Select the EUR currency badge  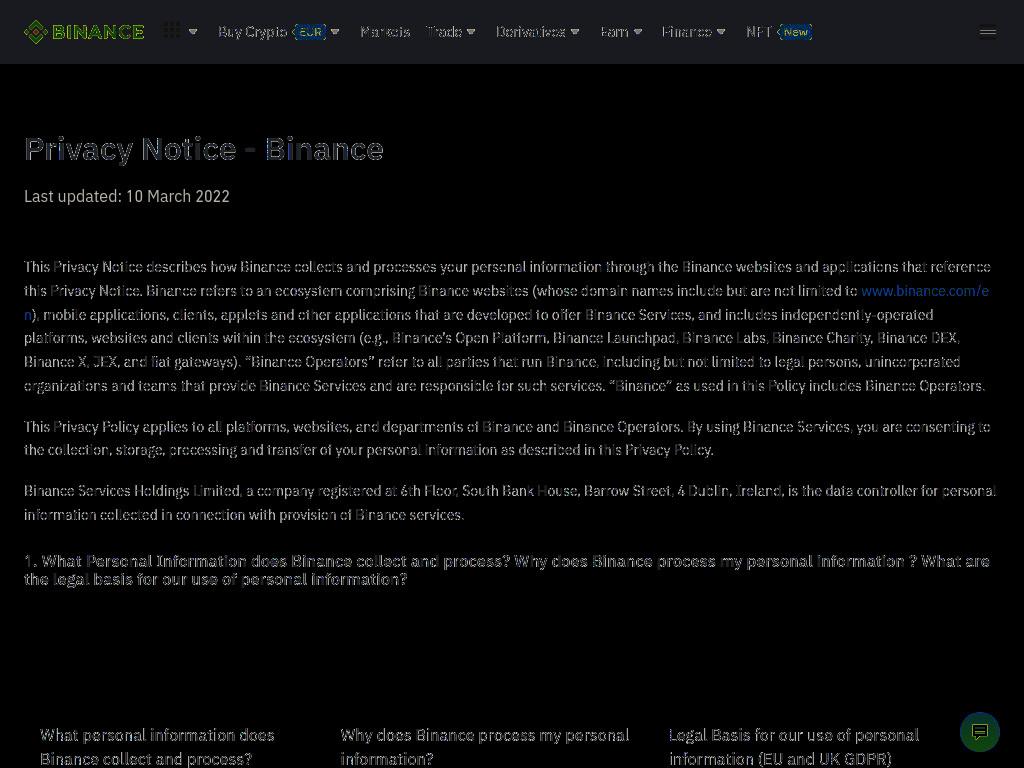(310, 32)
